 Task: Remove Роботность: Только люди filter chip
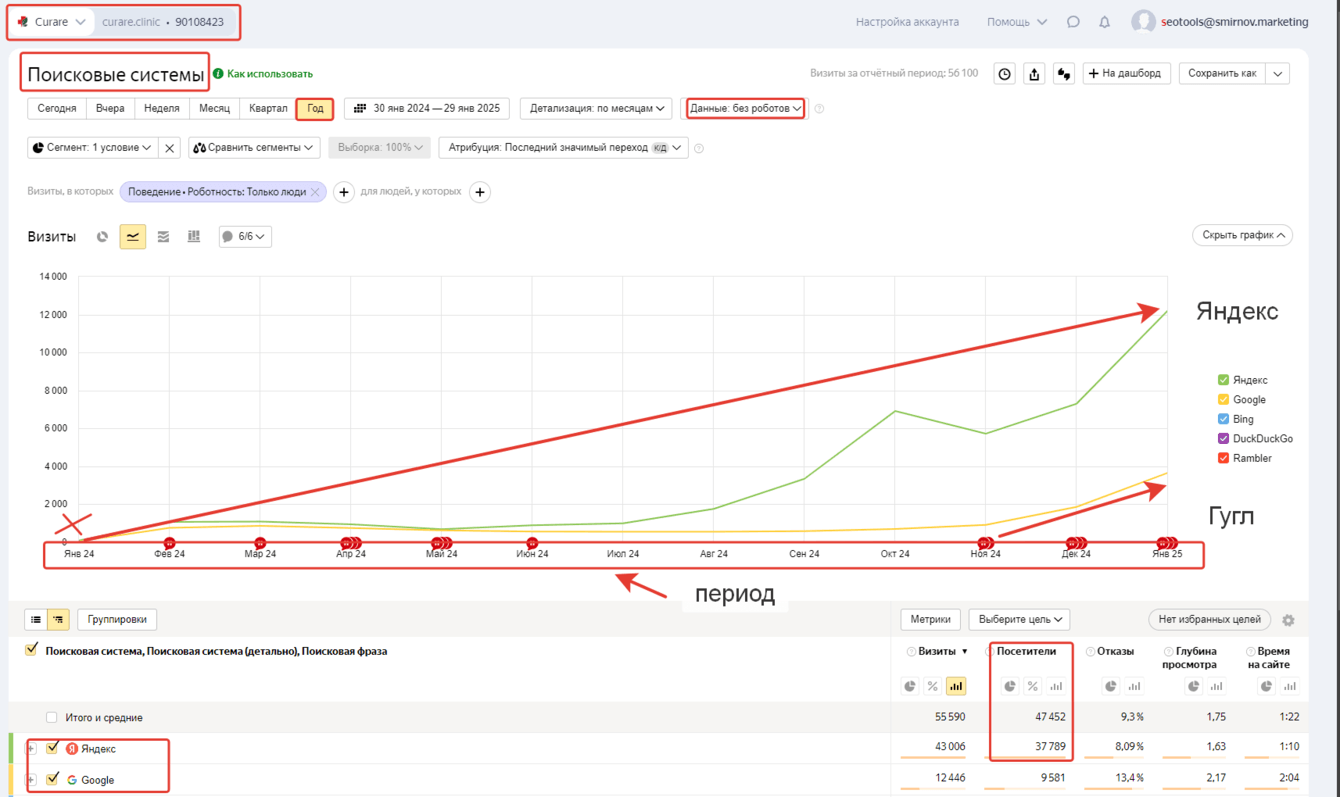pos(315,192)
